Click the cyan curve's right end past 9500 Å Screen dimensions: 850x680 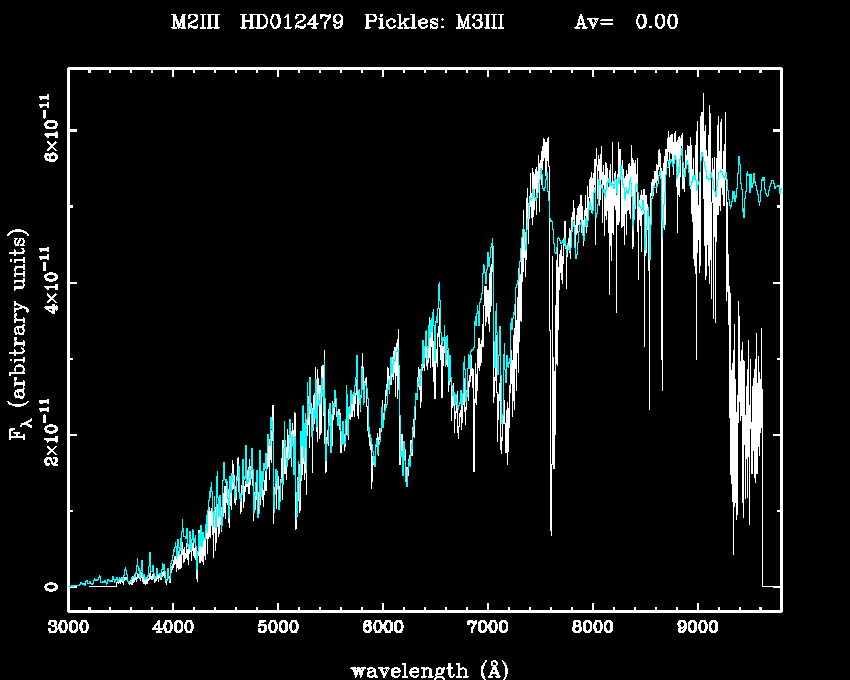776,187
